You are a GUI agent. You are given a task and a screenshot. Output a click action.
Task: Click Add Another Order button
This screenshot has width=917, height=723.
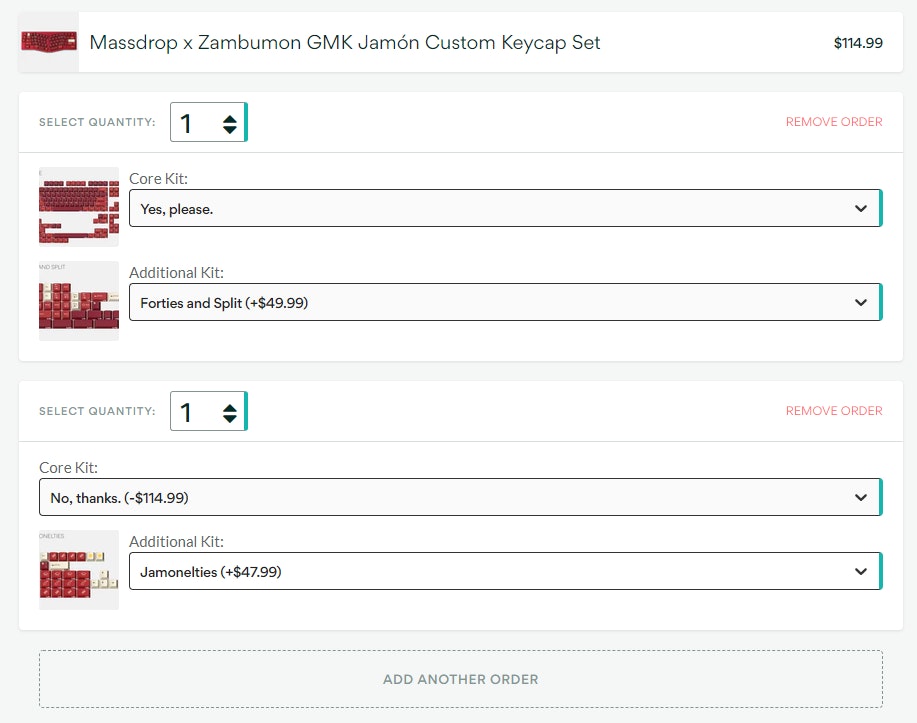460,679
